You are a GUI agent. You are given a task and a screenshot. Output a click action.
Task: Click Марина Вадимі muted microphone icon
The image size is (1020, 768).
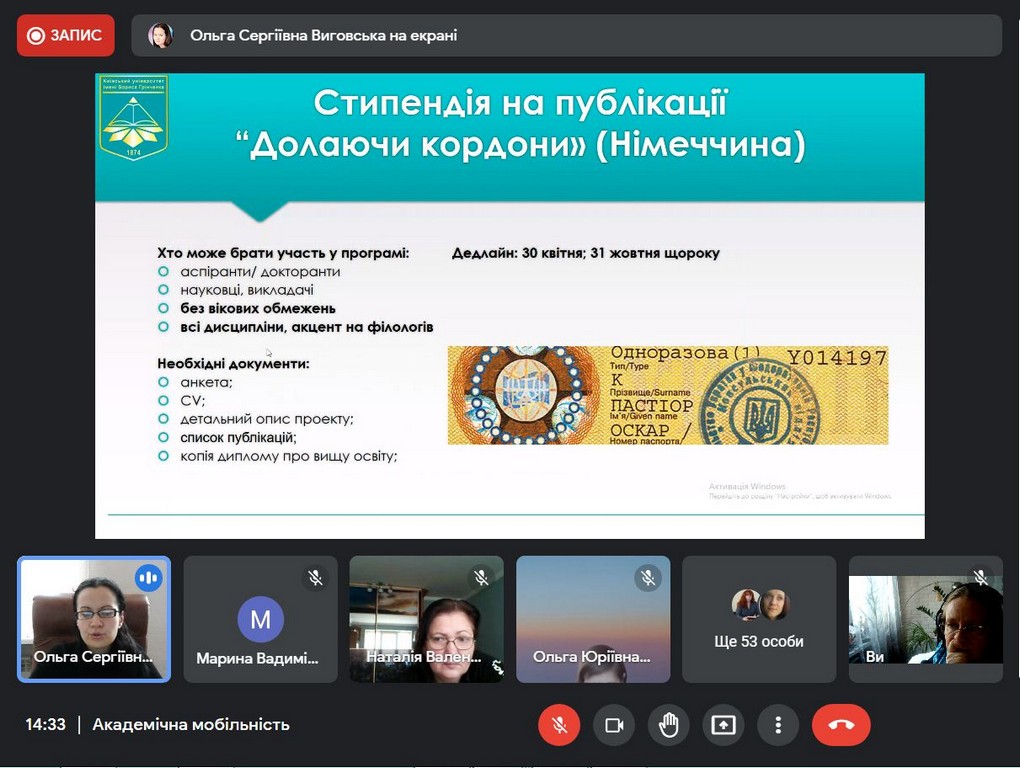(x=315, y=577)
